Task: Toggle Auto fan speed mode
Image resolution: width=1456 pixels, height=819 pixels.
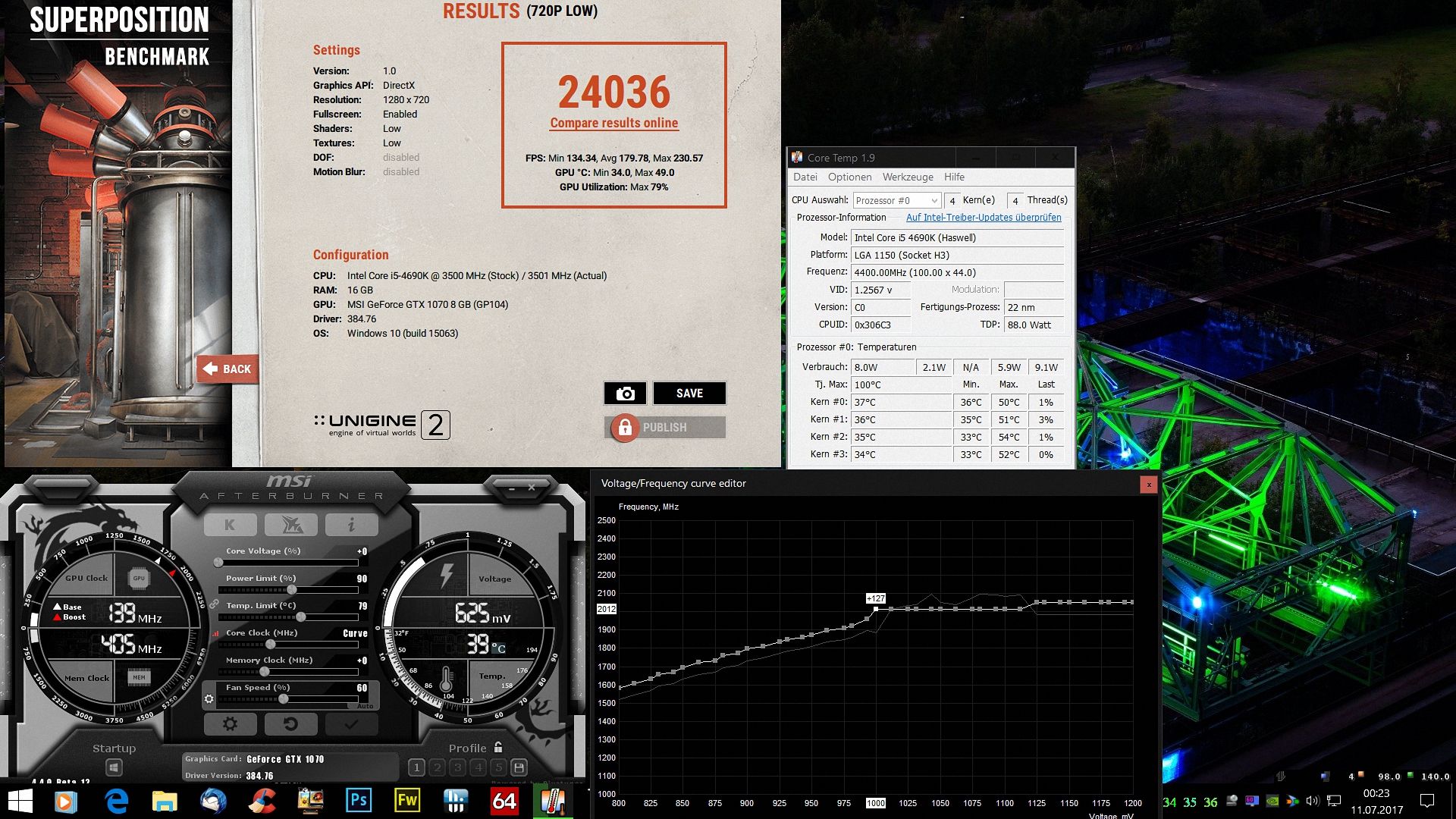Action: [365, 706]
